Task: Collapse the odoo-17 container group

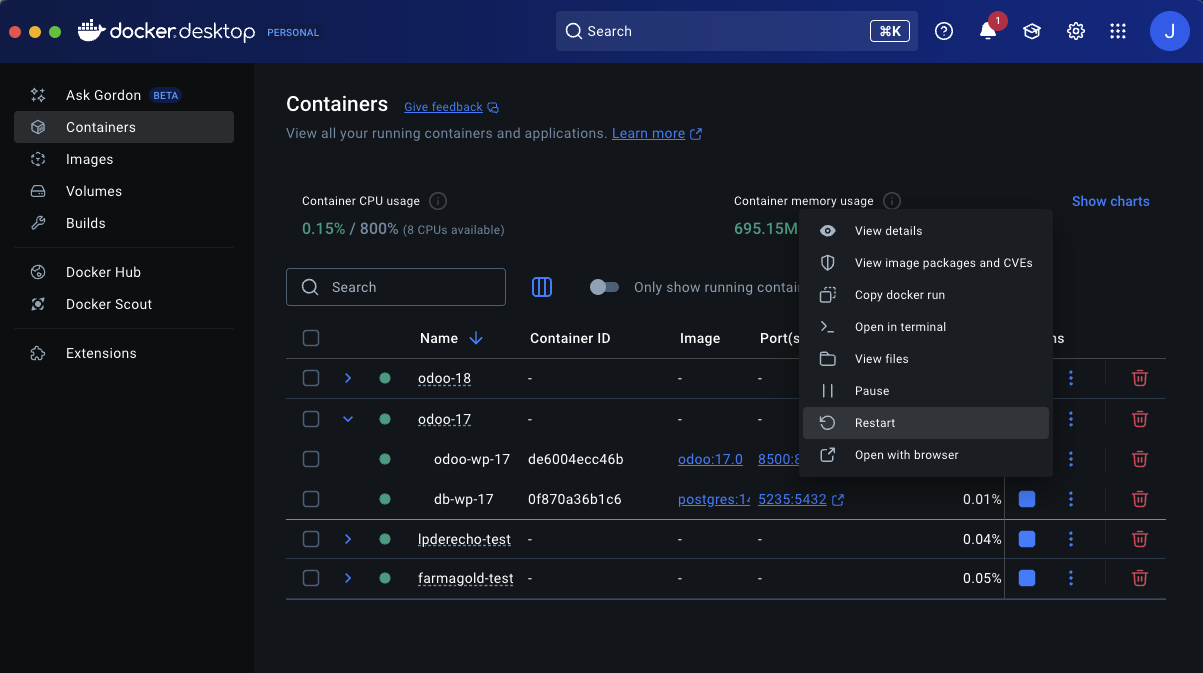Action: pyautogui.click(x=348, y=419)
